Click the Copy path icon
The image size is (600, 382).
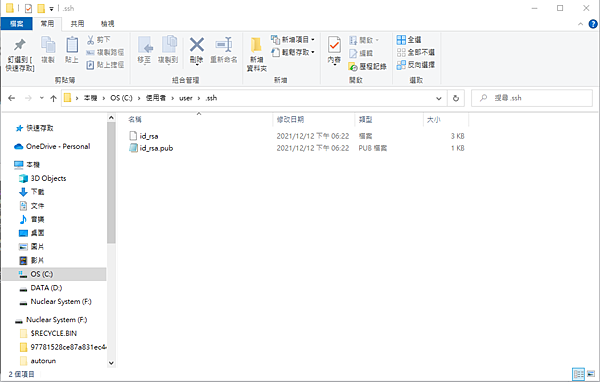pyautogui.click(x=90, y=52)
